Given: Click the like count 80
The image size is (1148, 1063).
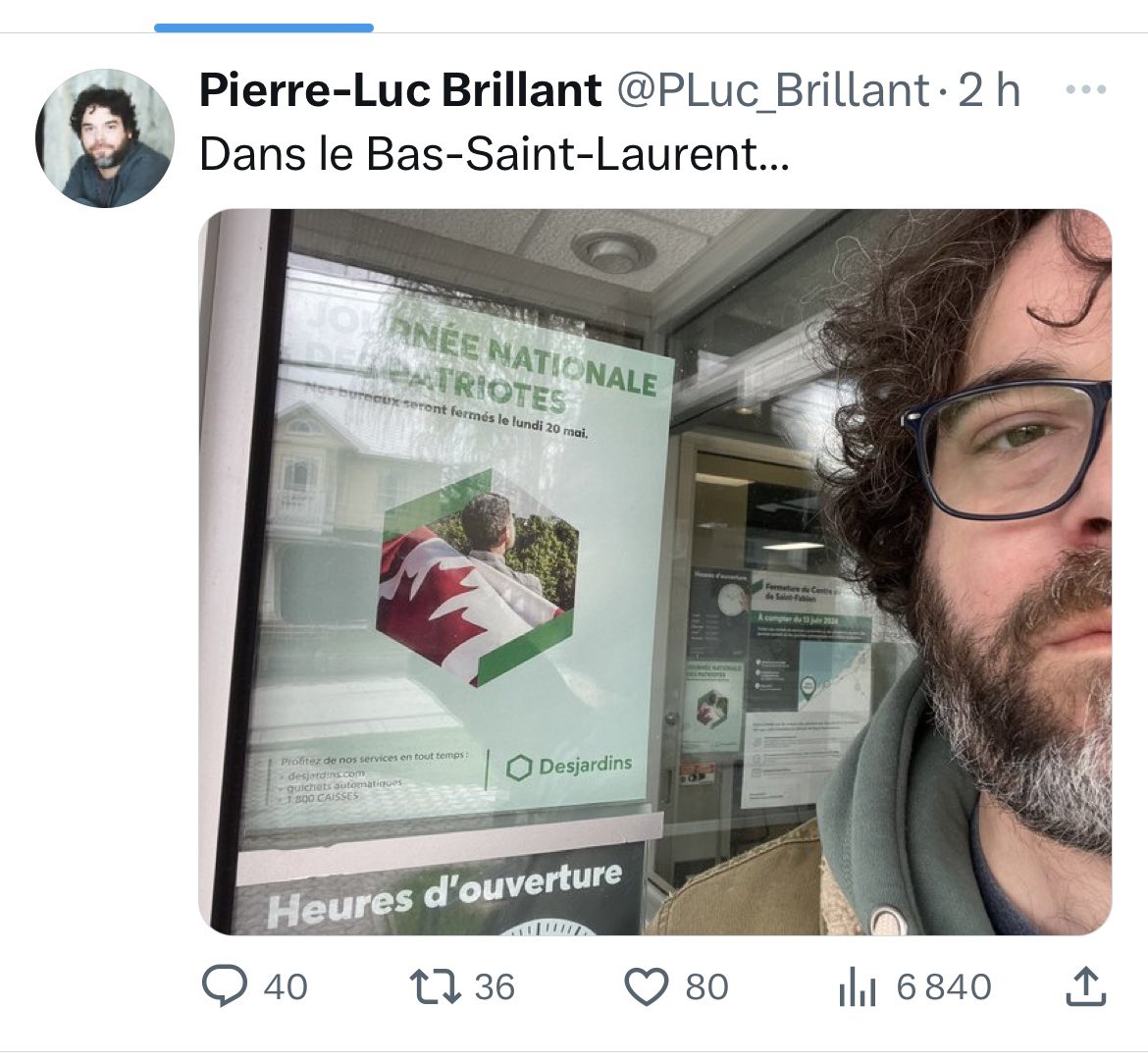Looking at the screenshot, I should pos(706,986).
